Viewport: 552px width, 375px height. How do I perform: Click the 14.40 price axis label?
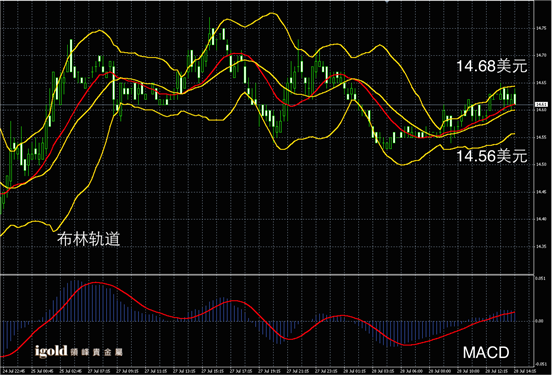click(x=541, y=219)
